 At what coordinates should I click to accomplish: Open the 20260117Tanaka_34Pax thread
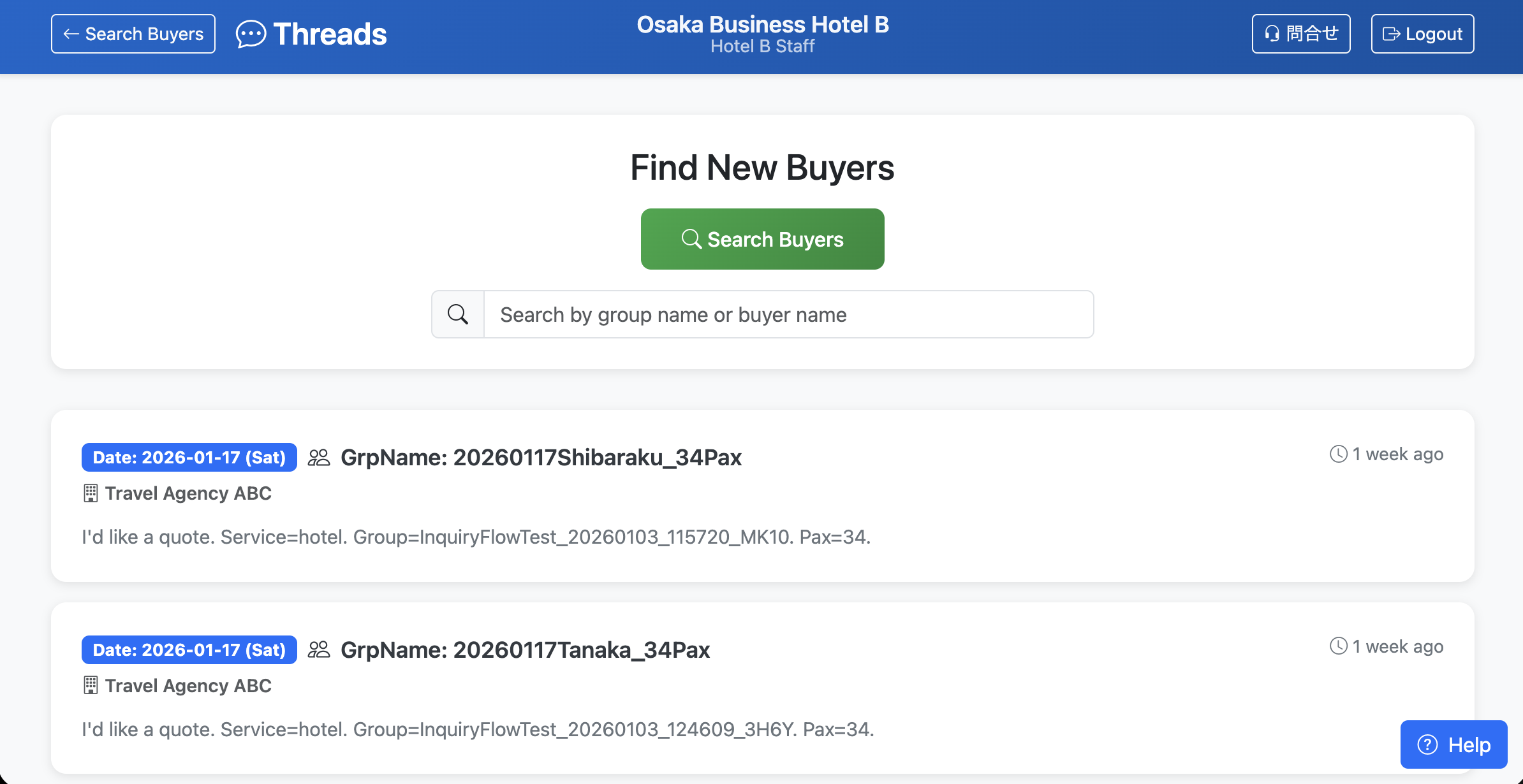click(x=525, y=650)
